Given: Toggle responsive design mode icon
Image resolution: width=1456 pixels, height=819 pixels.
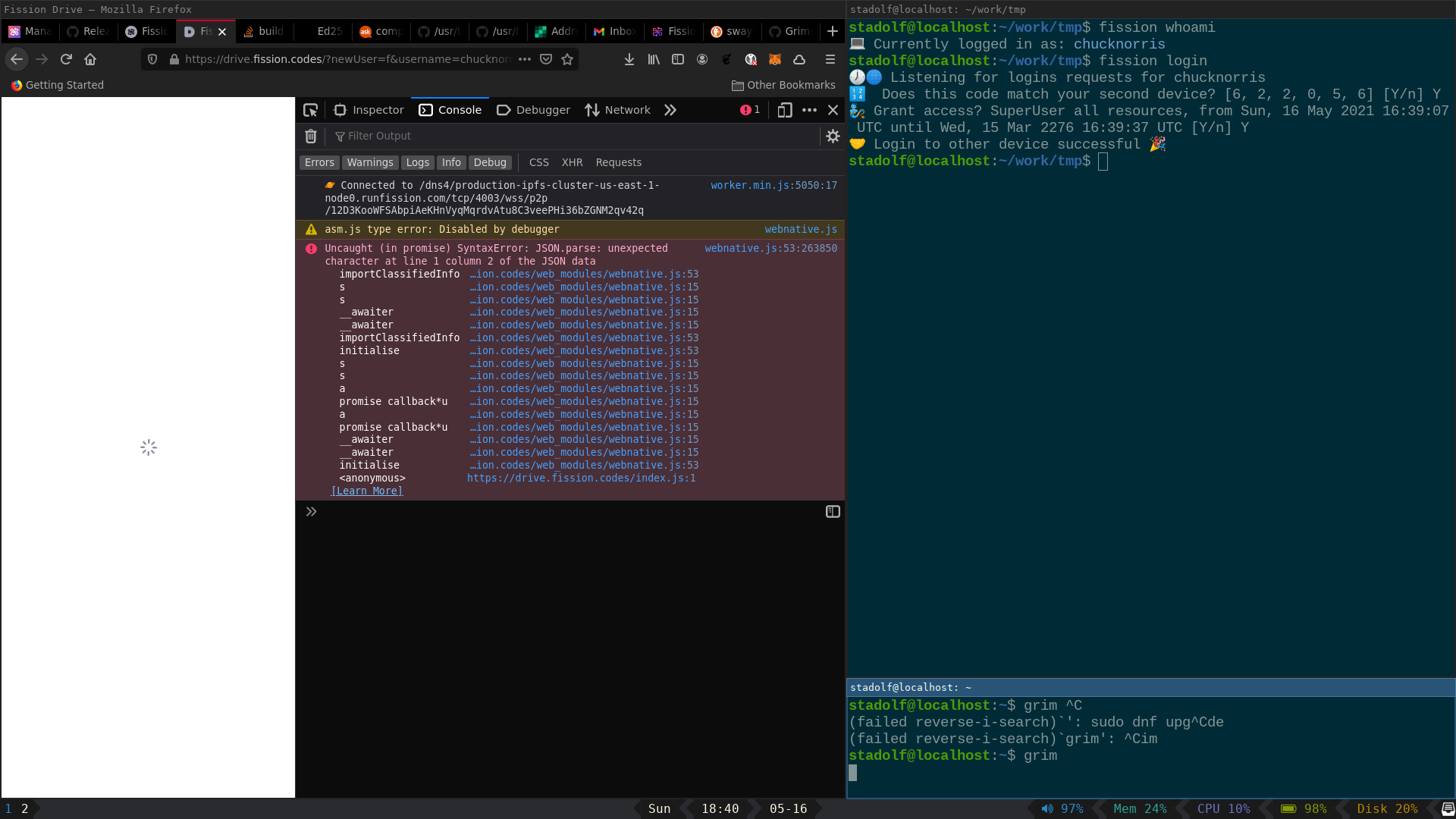Looking at the screenshot, I should 785,110.
